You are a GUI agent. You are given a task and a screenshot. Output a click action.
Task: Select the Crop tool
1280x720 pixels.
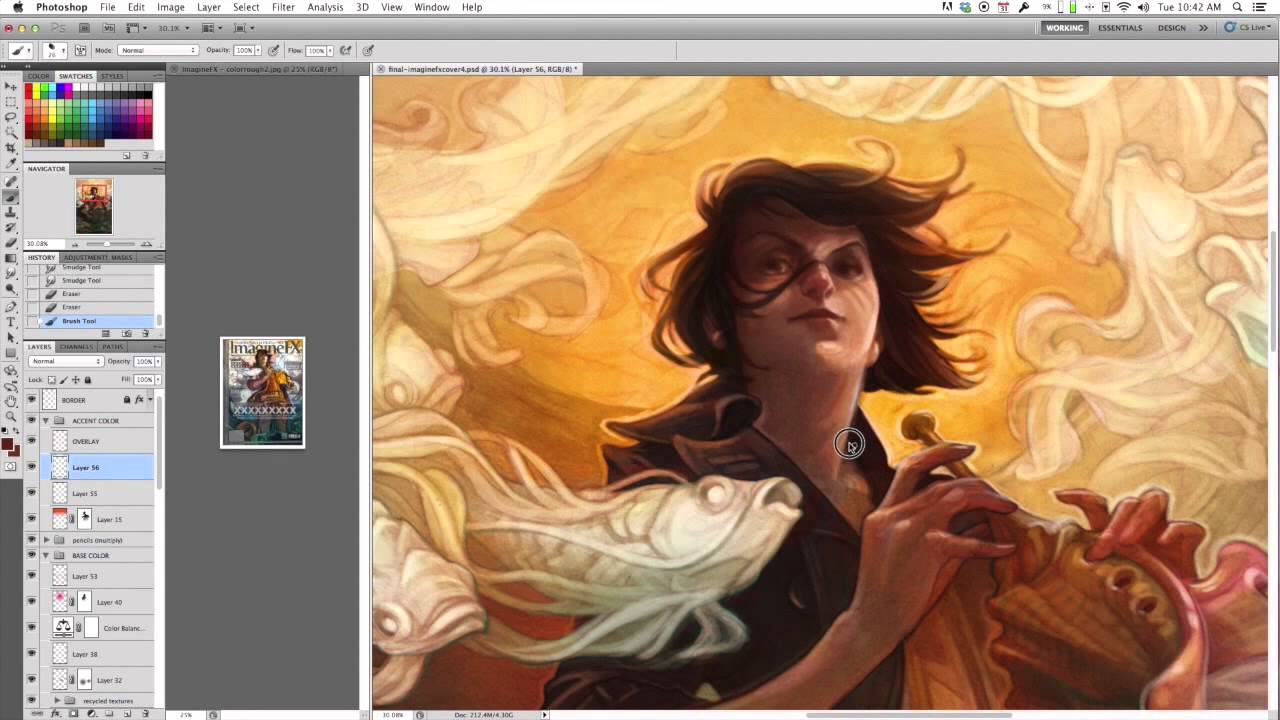click(x=11, y=148)
